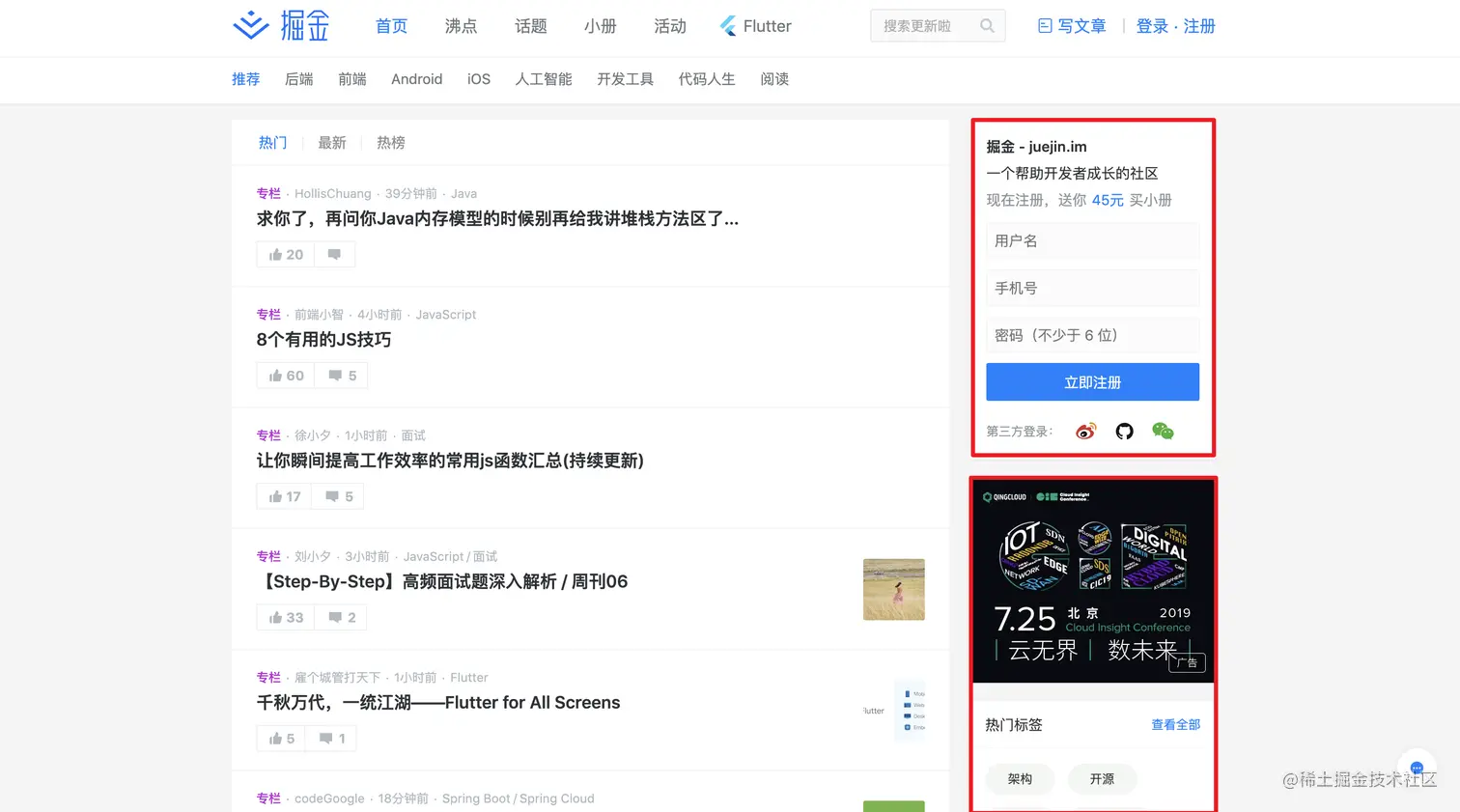Click the 立即注册 button
1460x812 pixels.
coord(1092,382)
